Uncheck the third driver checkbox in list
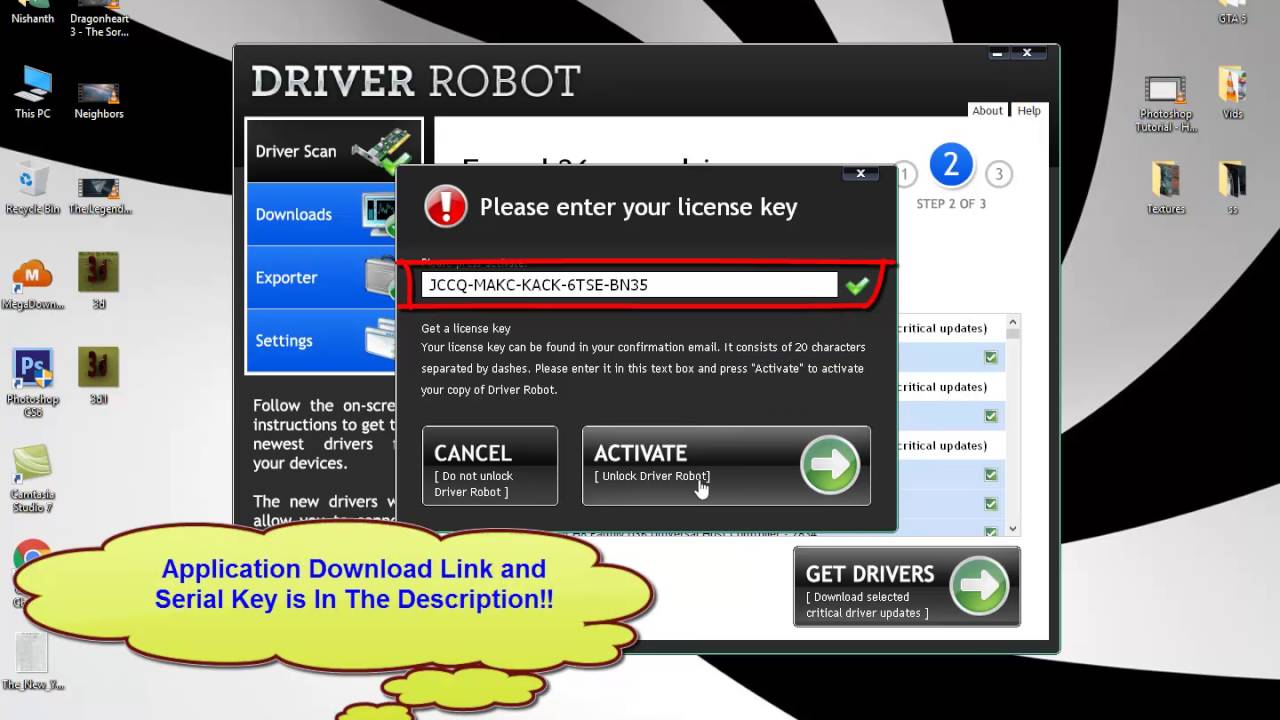The height and width of the screenshot is (720, 1280). [991, 475]
